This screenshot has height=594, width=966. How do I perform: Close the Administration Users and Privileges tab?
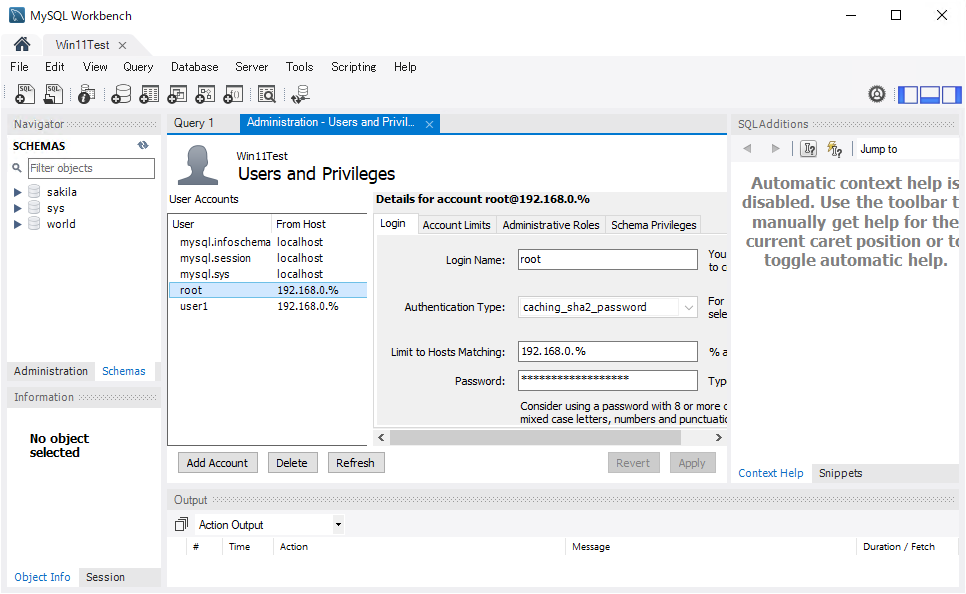[429, 124]
